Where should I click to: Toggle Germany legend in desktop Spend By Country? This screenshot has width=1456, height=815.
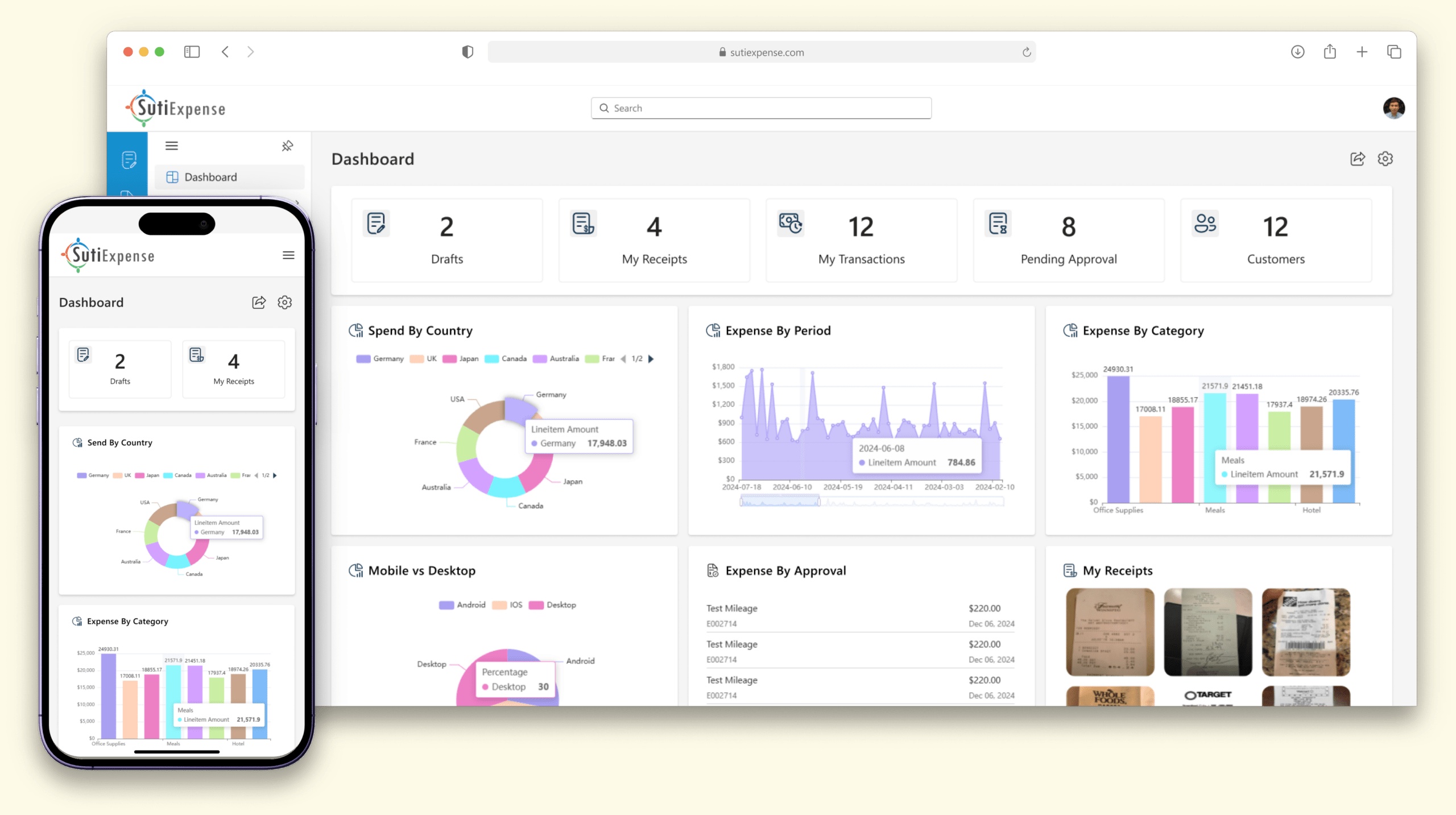(380, 359)
